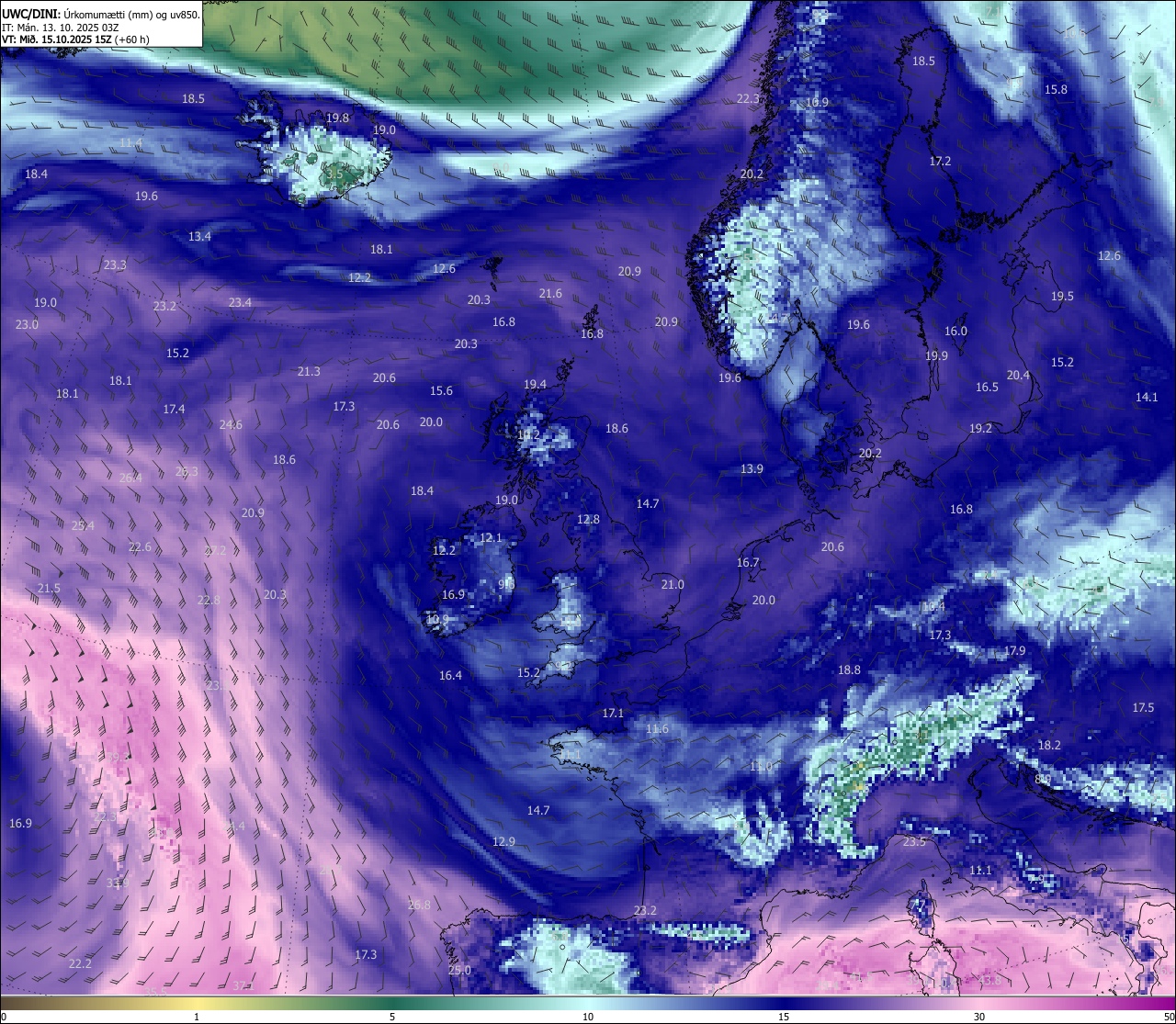Click the 22.6 map value
Viewport: 1176px width, 1024px height.
click(x=140, y=547)
